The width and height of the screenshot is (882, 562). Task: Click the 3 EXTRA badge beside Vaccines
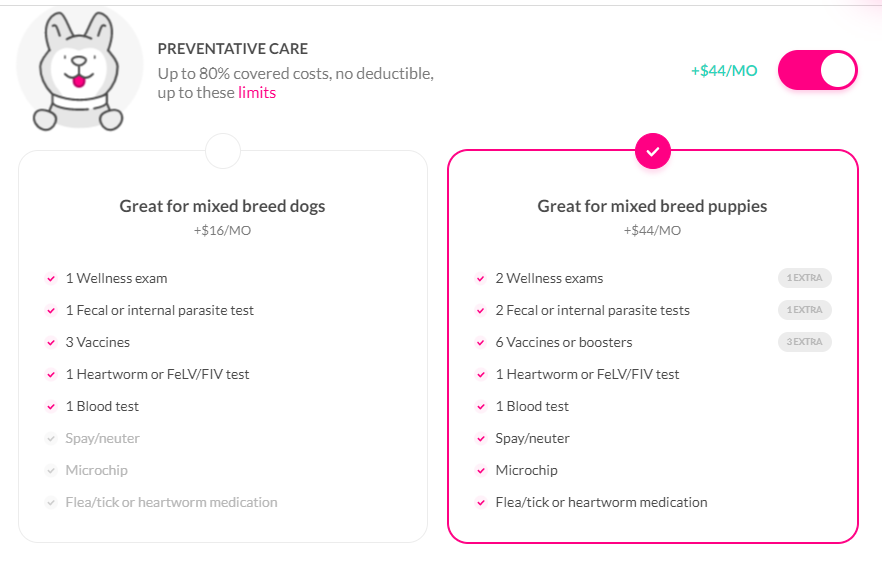pos(804,342)
